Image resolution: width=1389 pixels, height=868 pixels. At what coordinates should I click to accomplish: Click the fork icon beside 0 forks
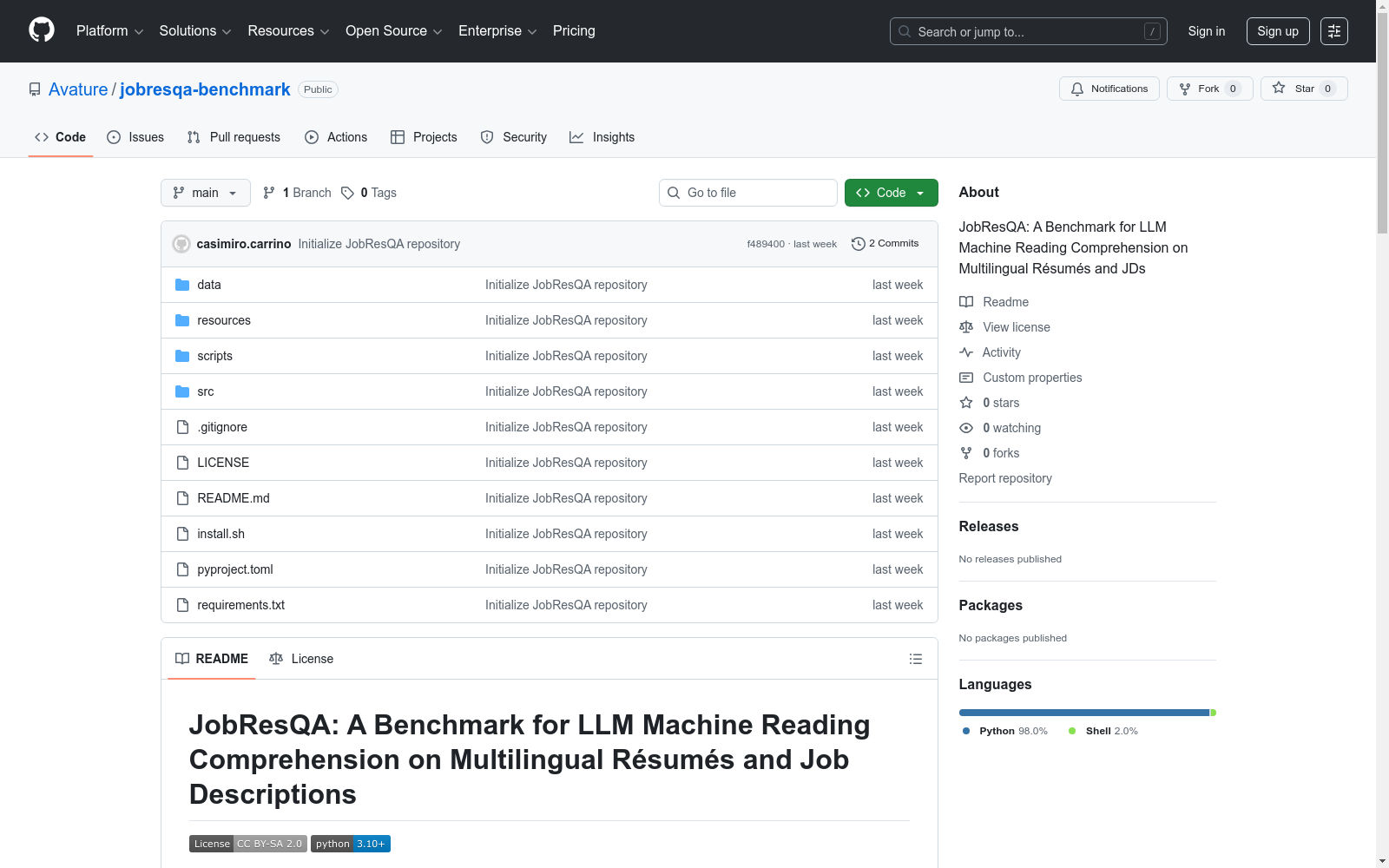coord(966,453)
